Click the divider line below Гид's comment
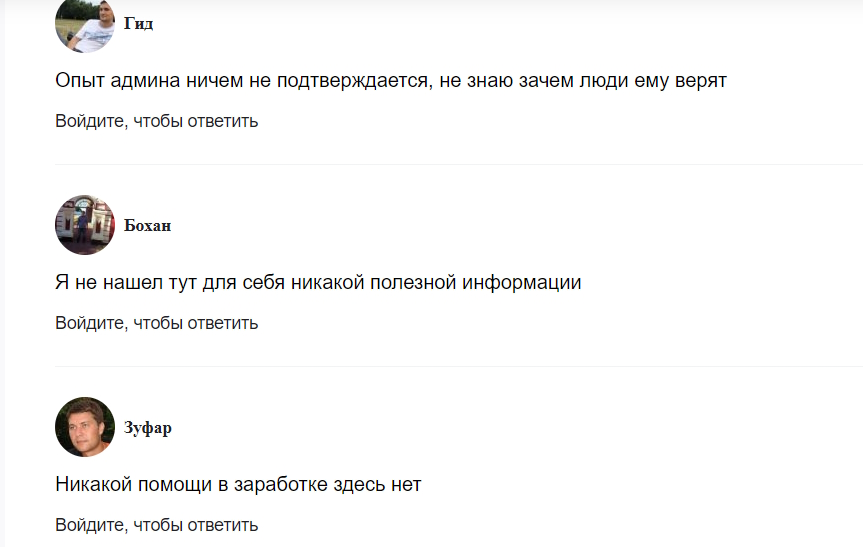The width and height of the screenshot is (863, 547). click(458, 164)
